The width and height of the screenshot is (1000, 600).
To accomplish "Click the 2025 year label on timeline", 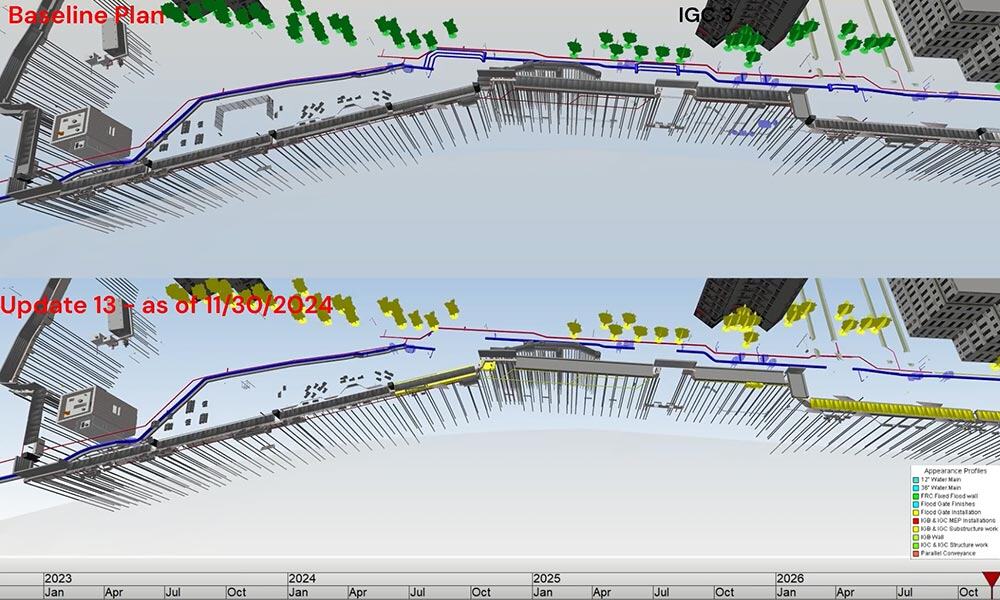I will click(547, 578).
